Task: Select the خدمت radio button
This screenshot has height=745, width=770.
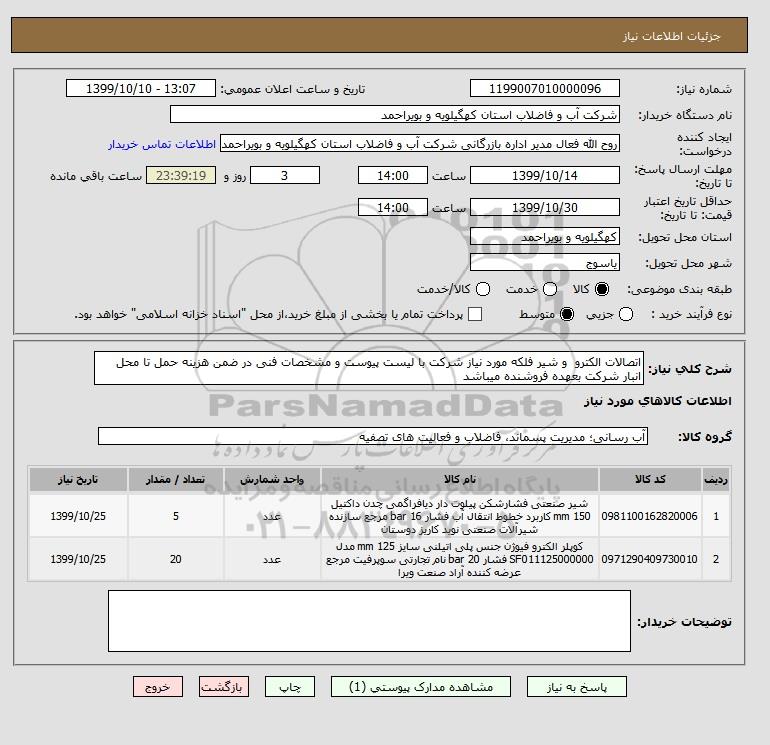Action: click(x=550, y=289)
